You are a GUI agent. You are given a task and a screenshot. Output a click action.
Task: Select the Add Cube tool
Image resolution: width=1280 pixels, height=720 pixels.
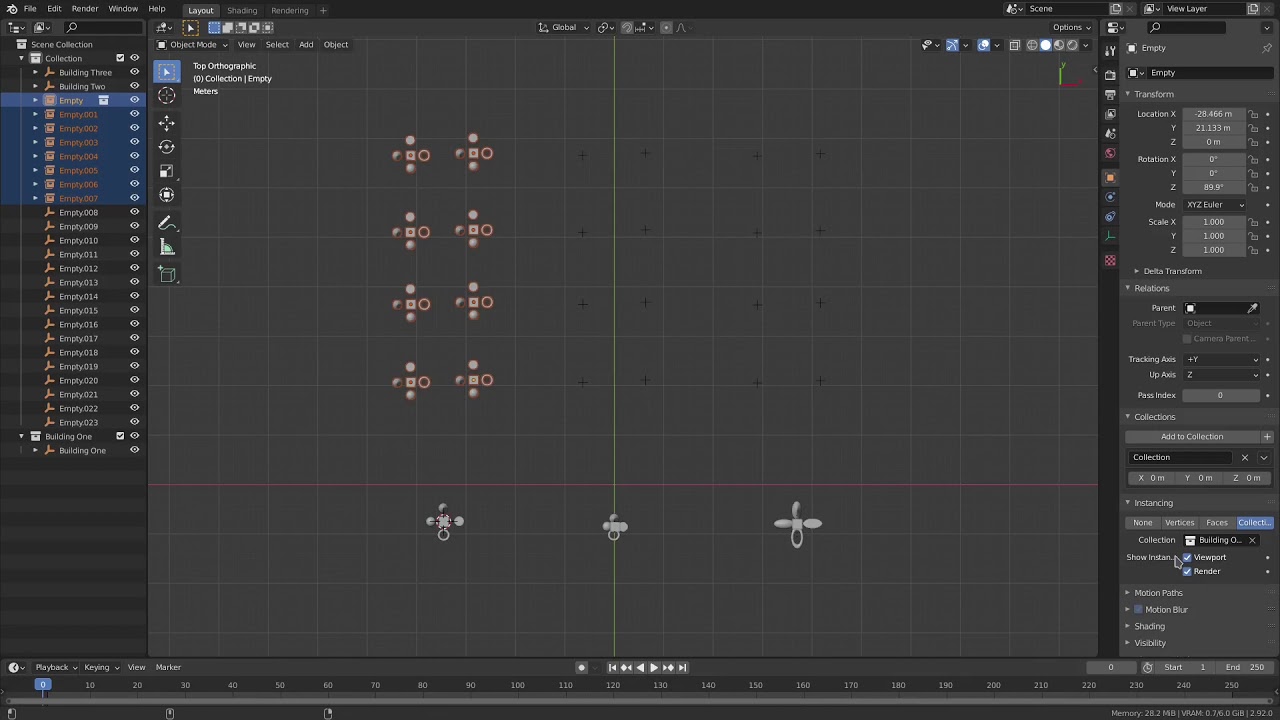point(167,275)
